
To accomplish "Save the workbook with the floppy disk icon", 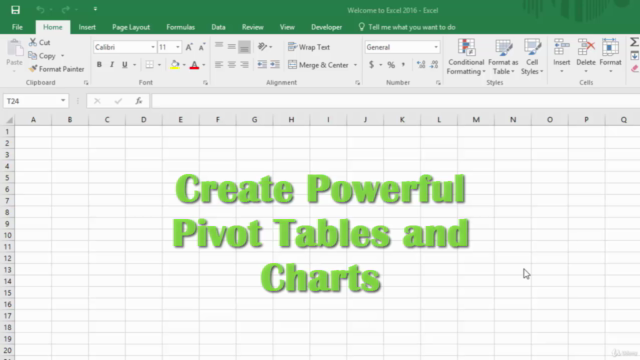I will coord(15,10).
